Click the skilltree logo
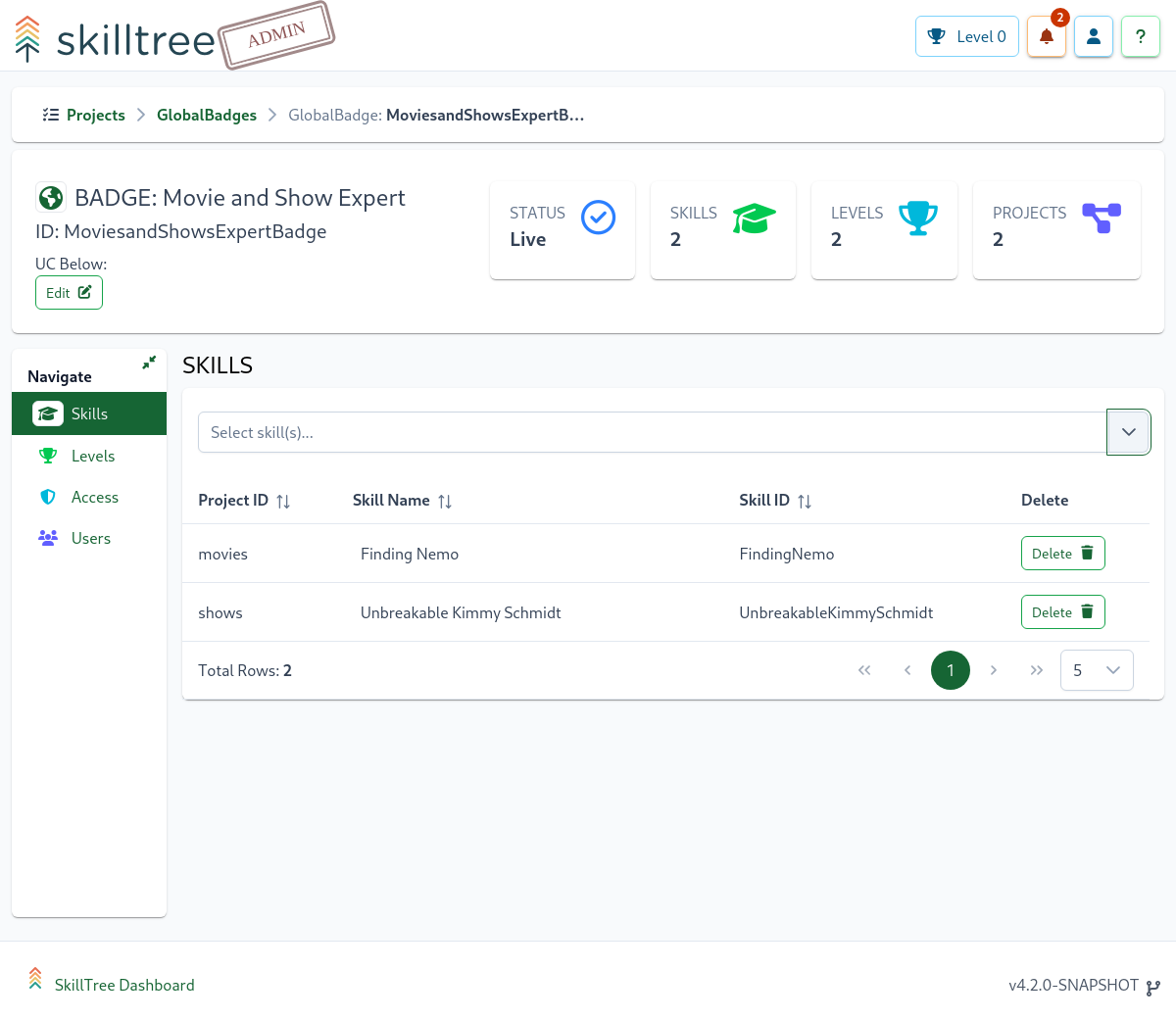The image size is (1176, 1020). (x=116, y=39)
